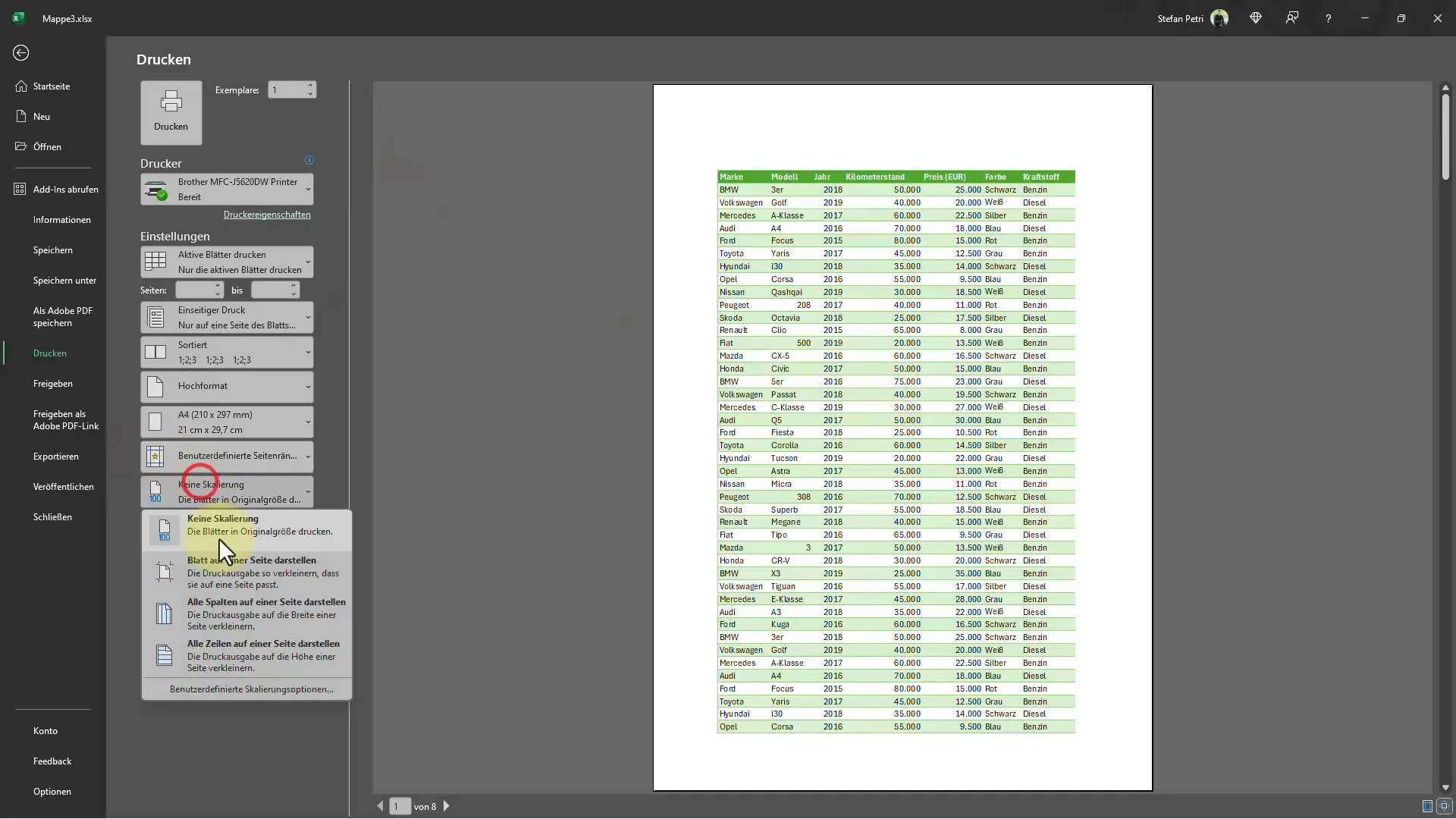Screen dimensions: 1456x819
Task: Click the printer selection dropdown icon
Action: [x=307, y=189]
